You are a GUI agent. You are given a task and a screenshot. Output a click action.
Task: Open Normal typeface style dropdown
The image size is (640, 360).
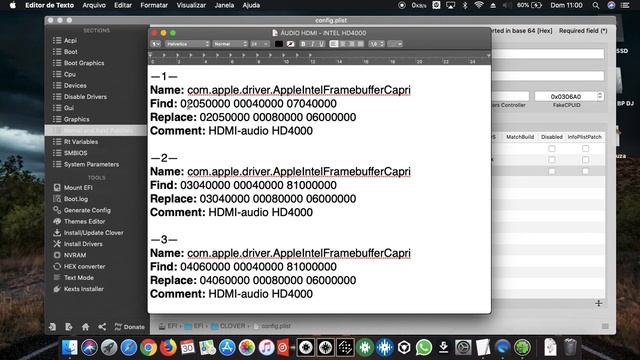(x=230, y=44)
